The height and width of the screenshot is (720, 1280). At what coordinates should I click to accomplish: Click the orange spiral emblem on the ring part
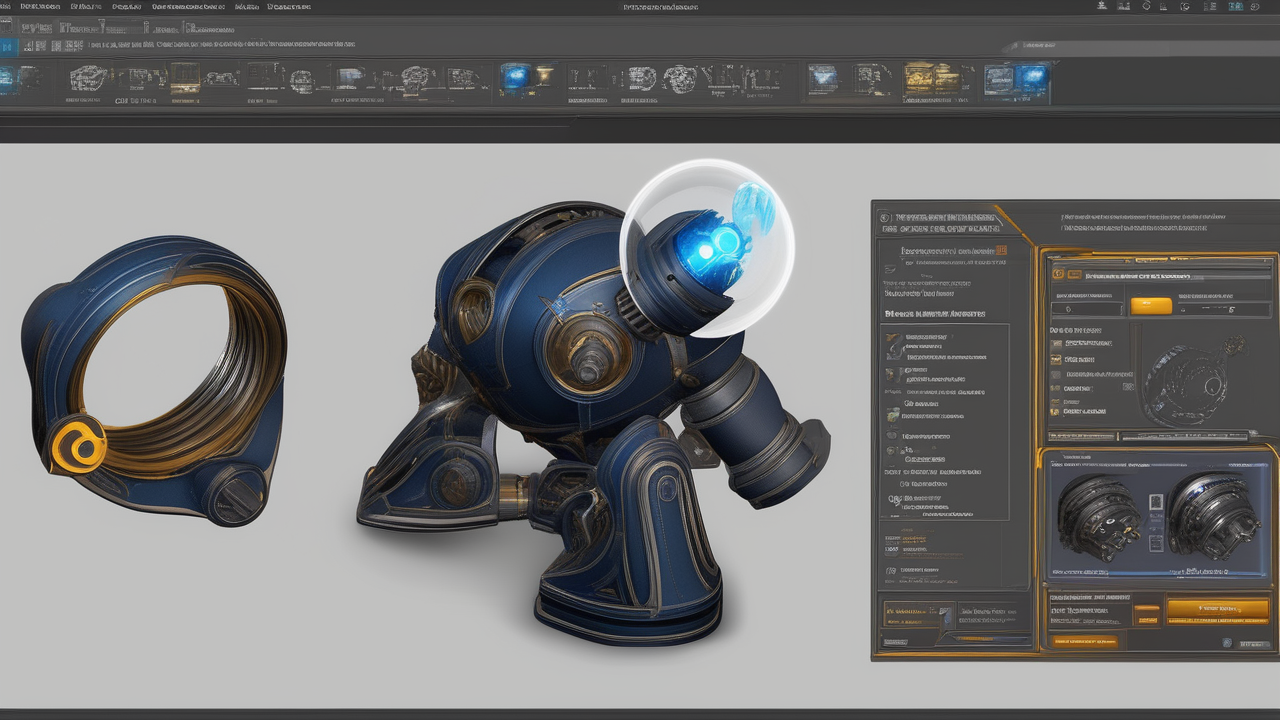click(79, 446)
